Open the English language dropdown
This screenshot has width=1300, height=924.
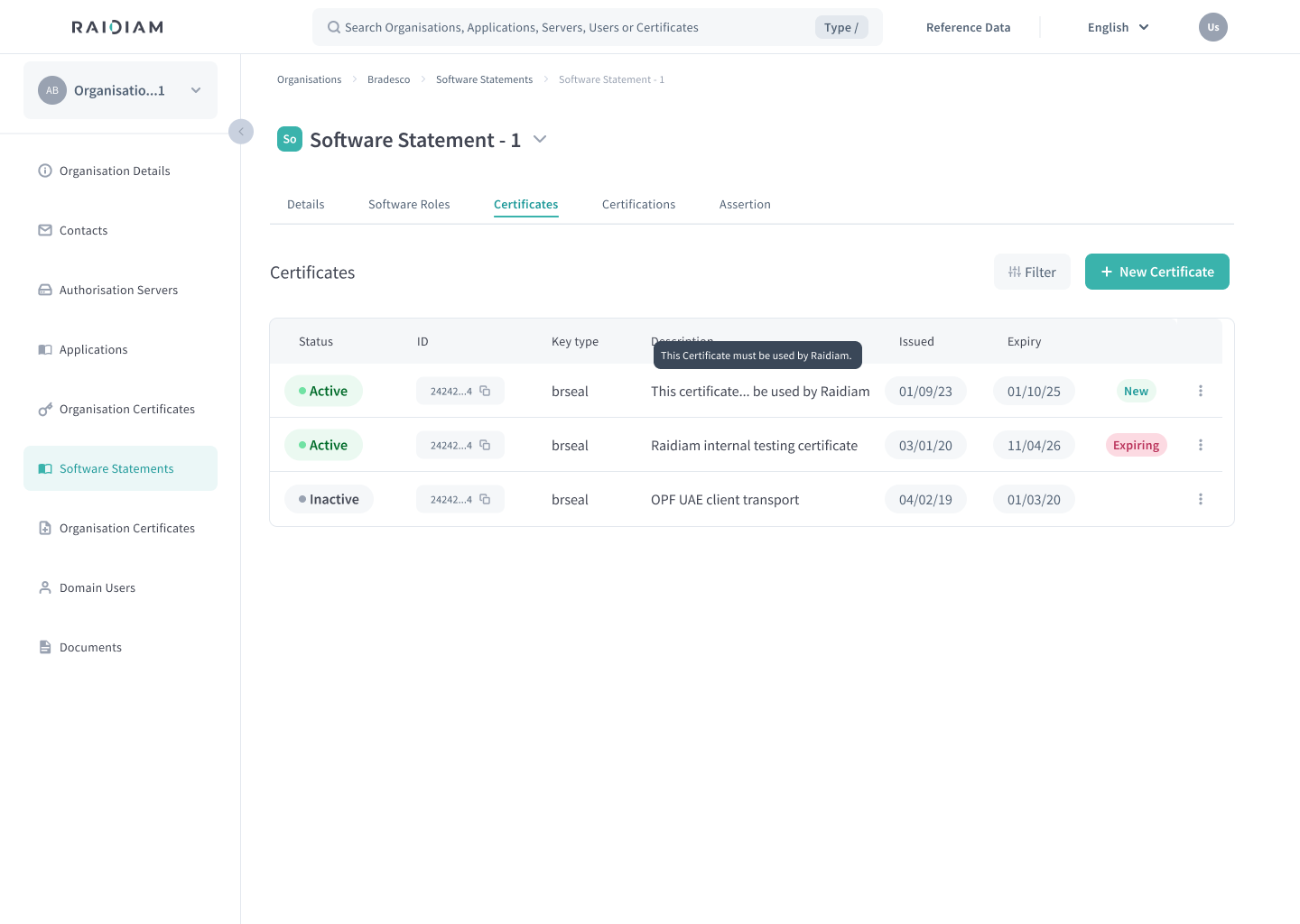1118,27
